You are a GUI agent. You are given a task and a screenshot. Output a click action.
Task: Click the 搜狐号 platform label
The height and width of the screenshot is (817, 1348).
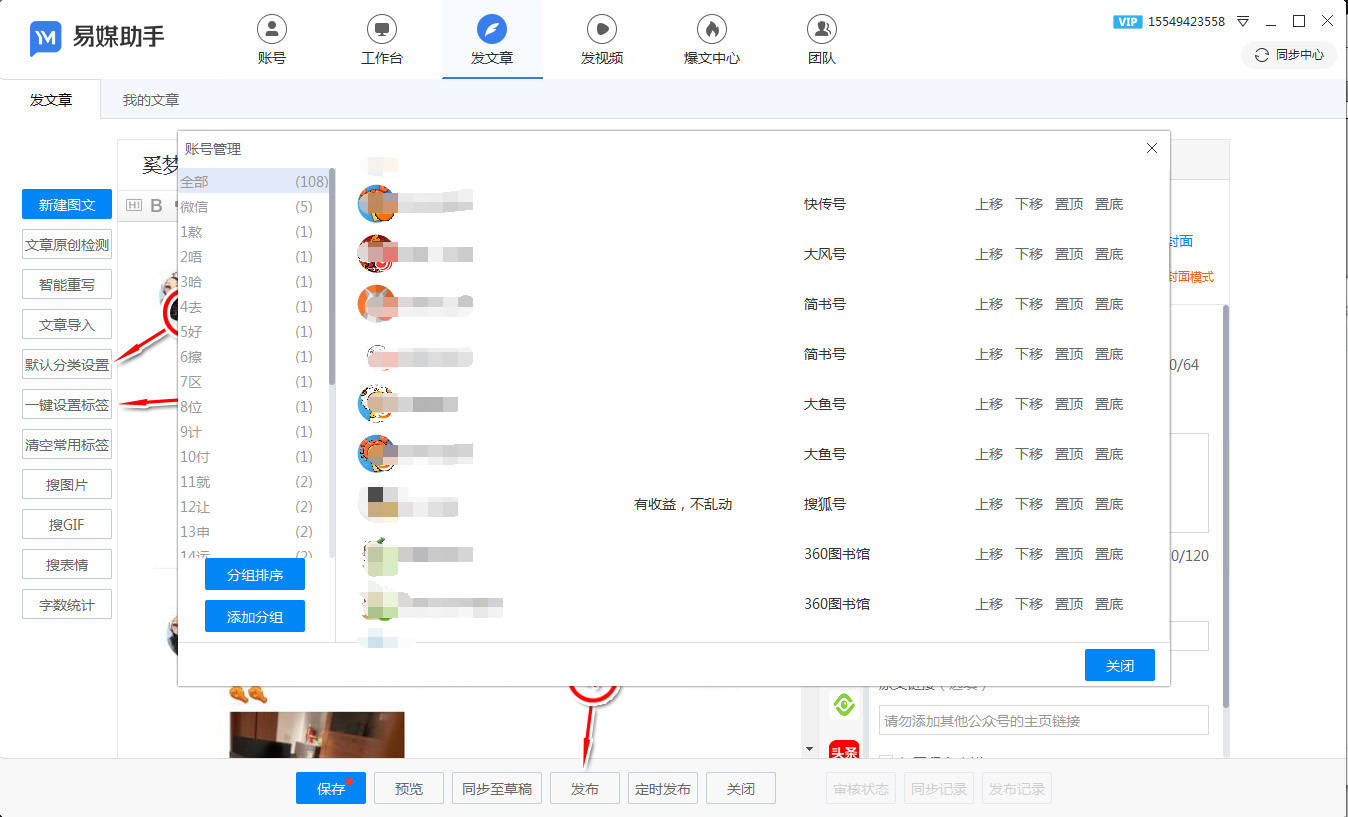coord(825,504)
